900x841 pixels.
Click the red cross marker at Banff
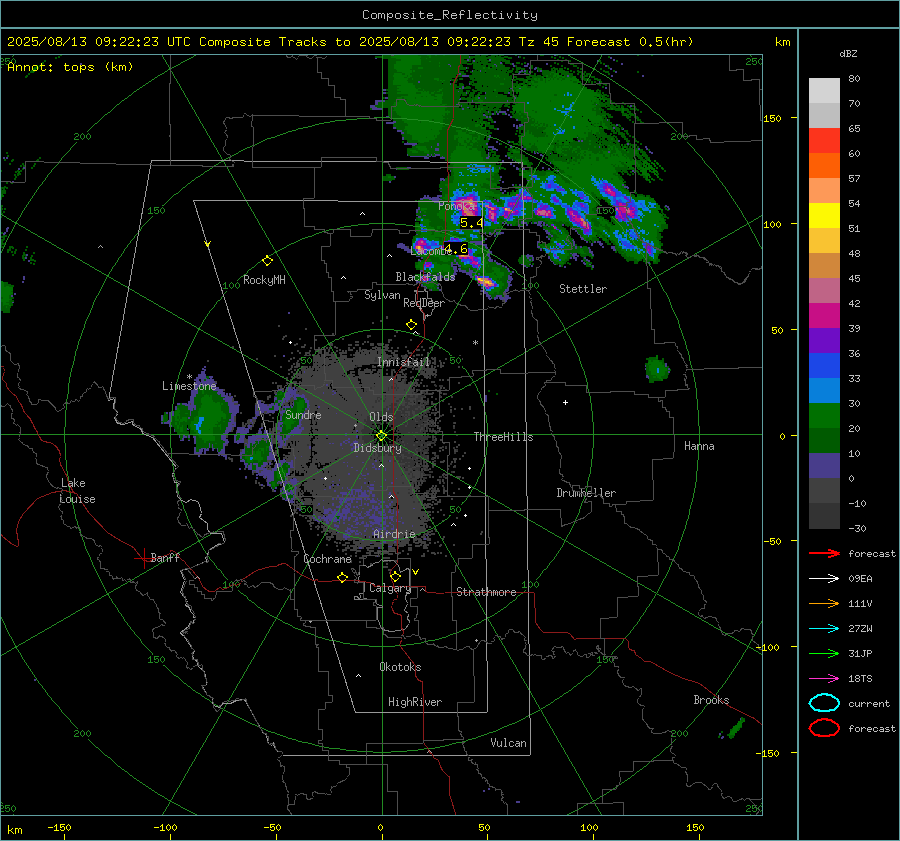coord(143,558)
